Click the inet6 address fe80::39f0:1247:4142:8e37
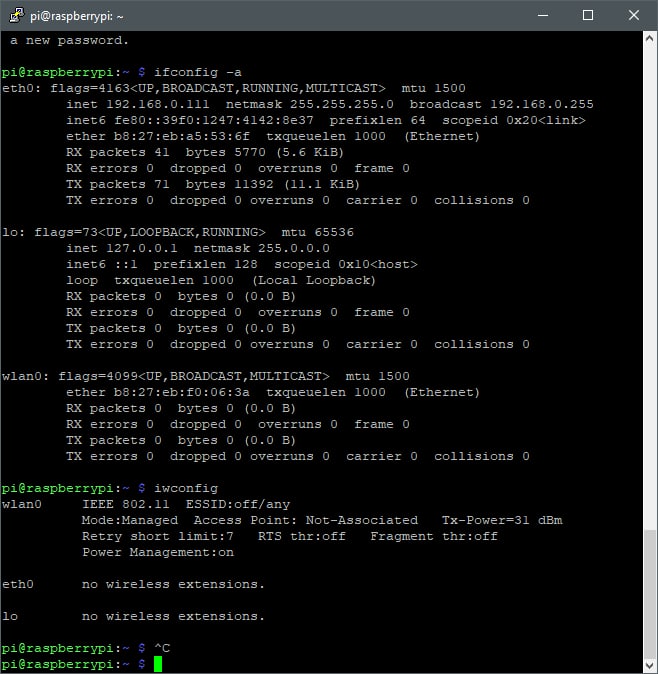The height and width of the screenshot is (674, 658). [x=214, y=120]
